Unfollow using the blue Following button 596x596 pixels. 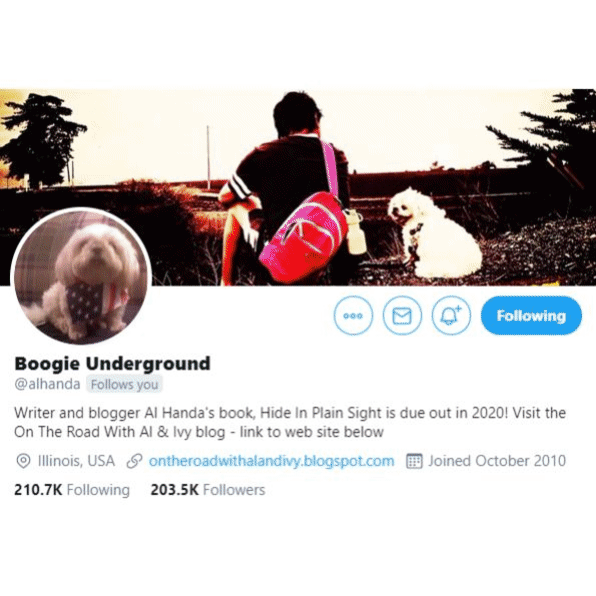pos(531,315)
